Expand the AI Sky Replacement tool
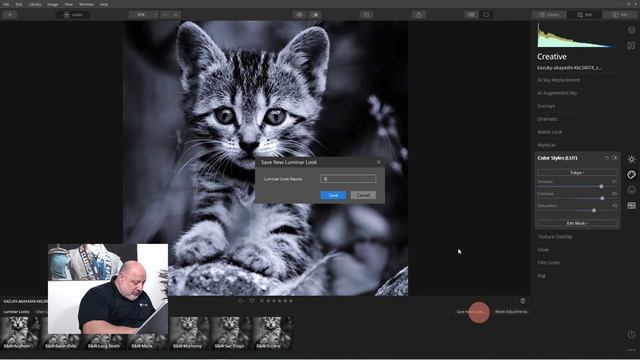The width and height of the screenshot is (640, 360). coord(559,80)
